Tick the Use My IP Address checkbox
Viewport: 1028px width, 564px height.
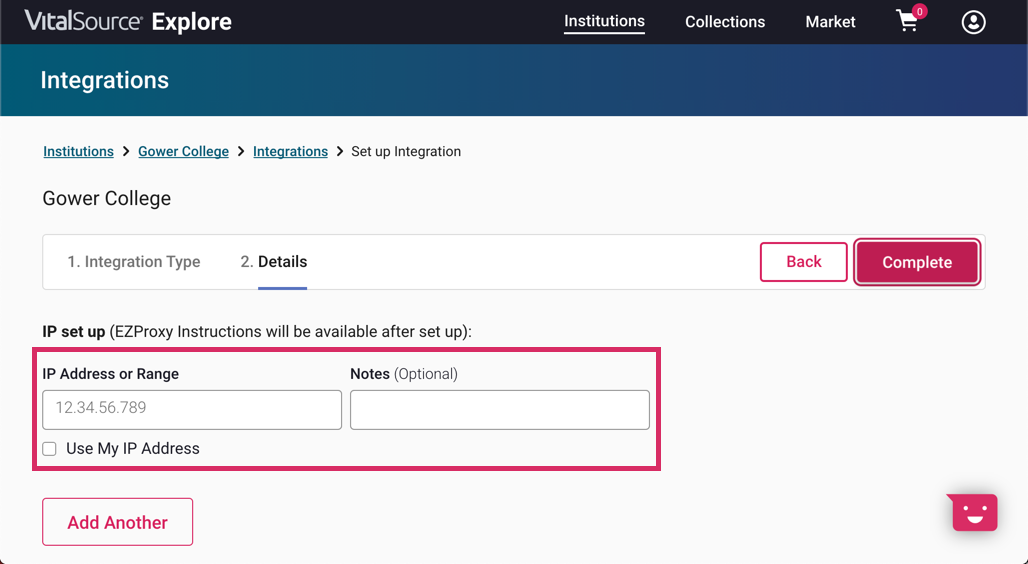pos(49,449)
